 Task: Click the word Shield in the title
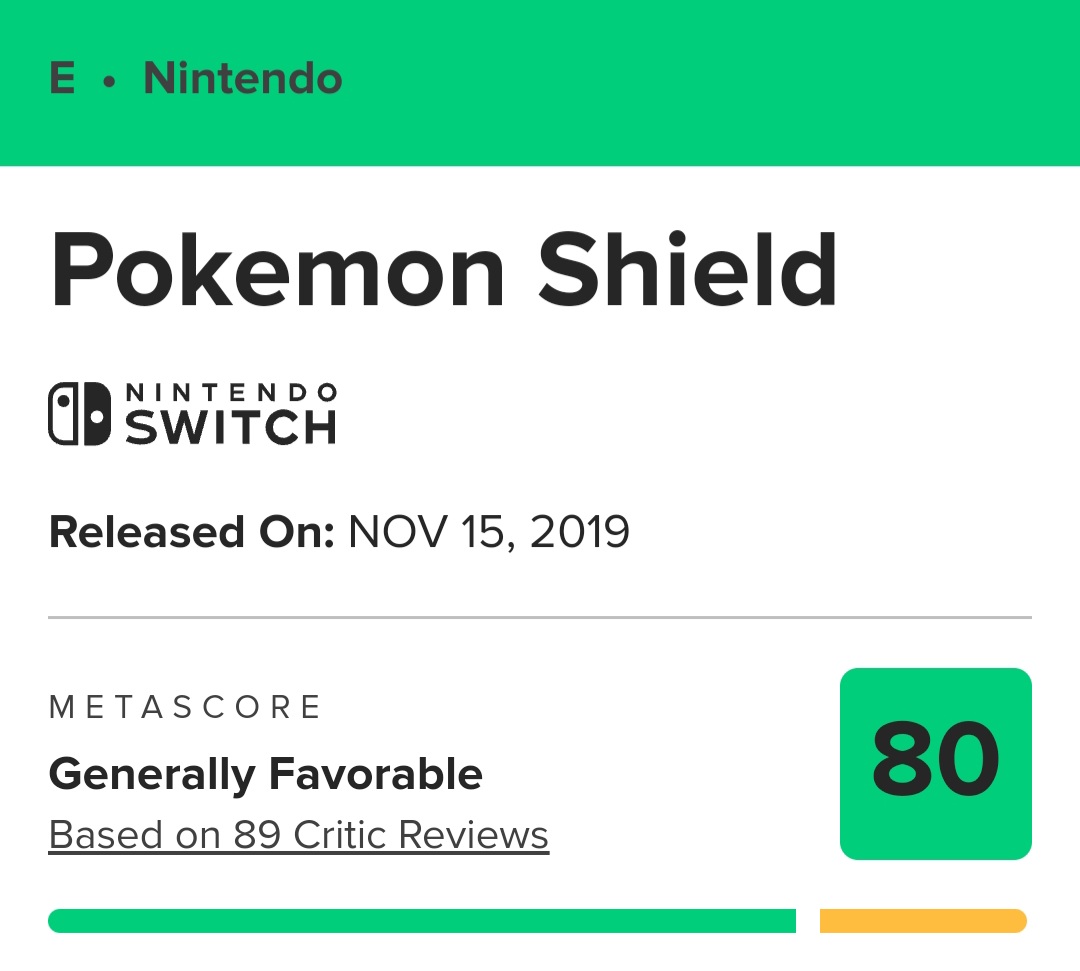[x=687, y=269]
